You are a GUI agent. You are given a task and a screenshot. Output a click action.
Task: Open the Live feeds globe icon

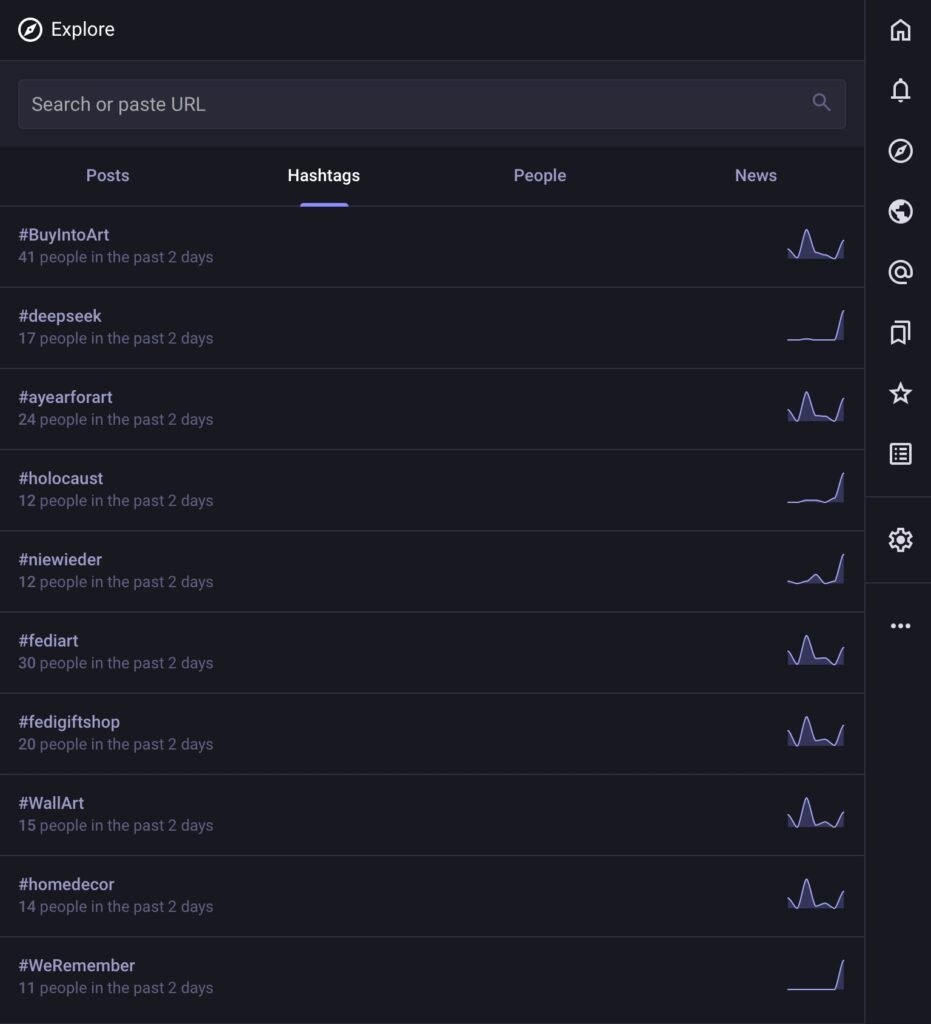(900, 212)
